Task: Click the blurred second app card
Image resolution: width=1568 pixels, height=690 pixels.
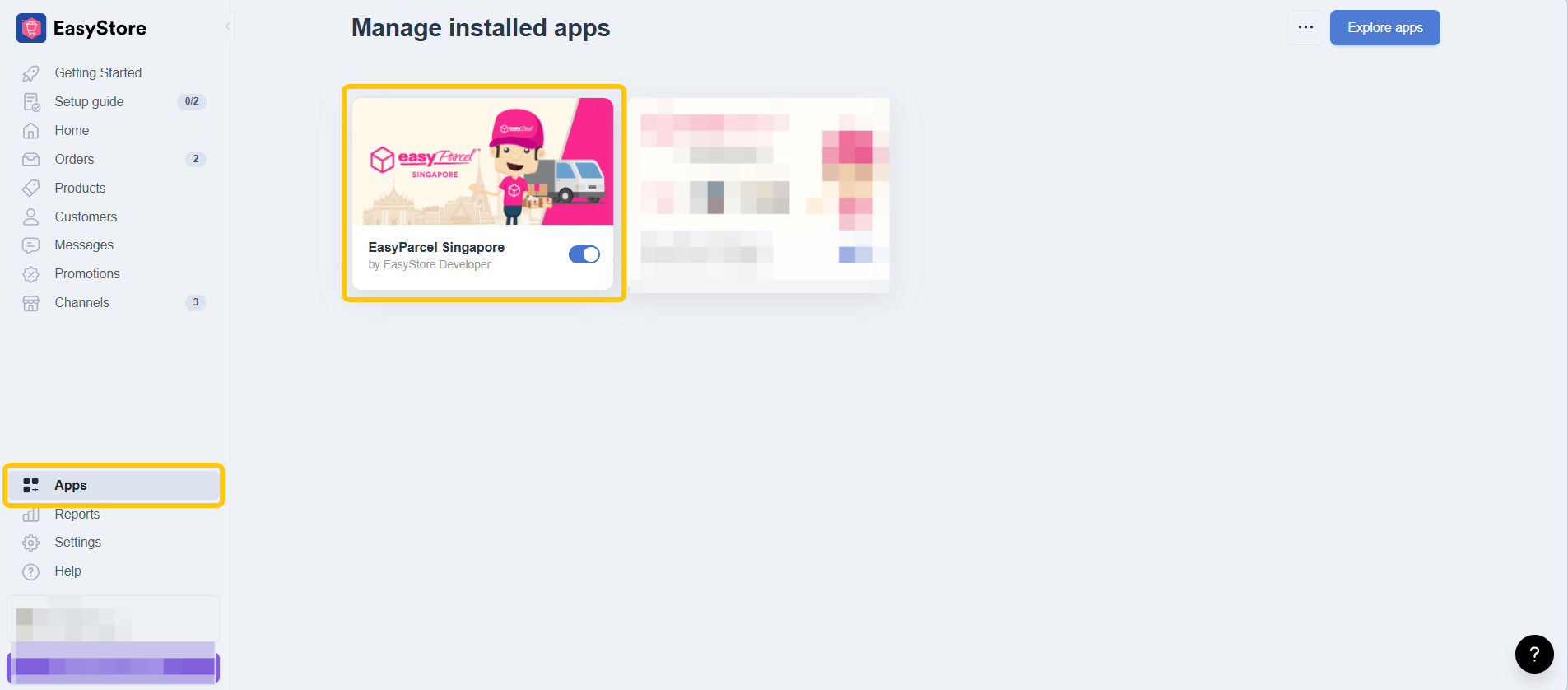Action: click(759, 195)
